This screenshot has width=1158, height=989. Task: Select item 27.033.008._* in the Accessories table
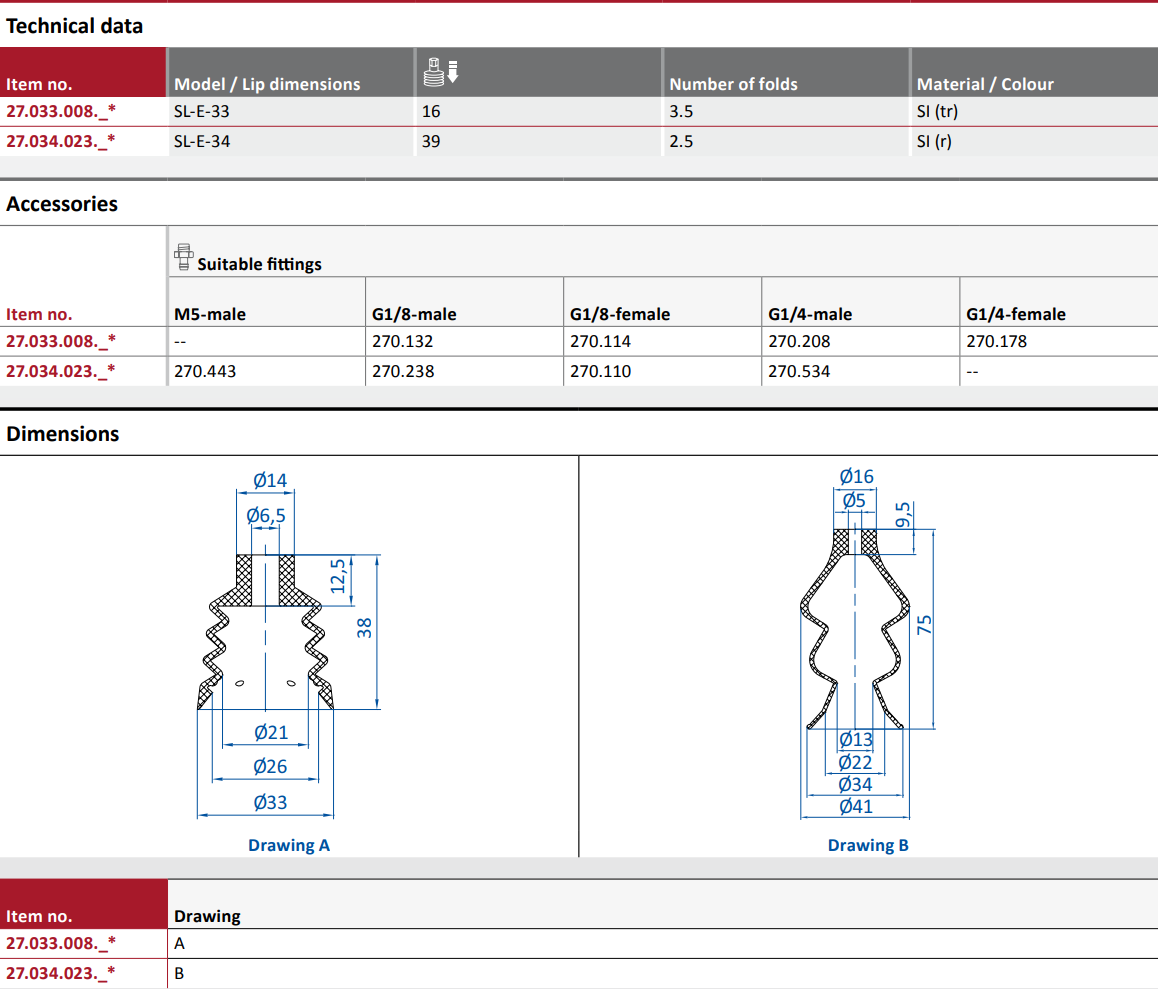coord(61,341)
